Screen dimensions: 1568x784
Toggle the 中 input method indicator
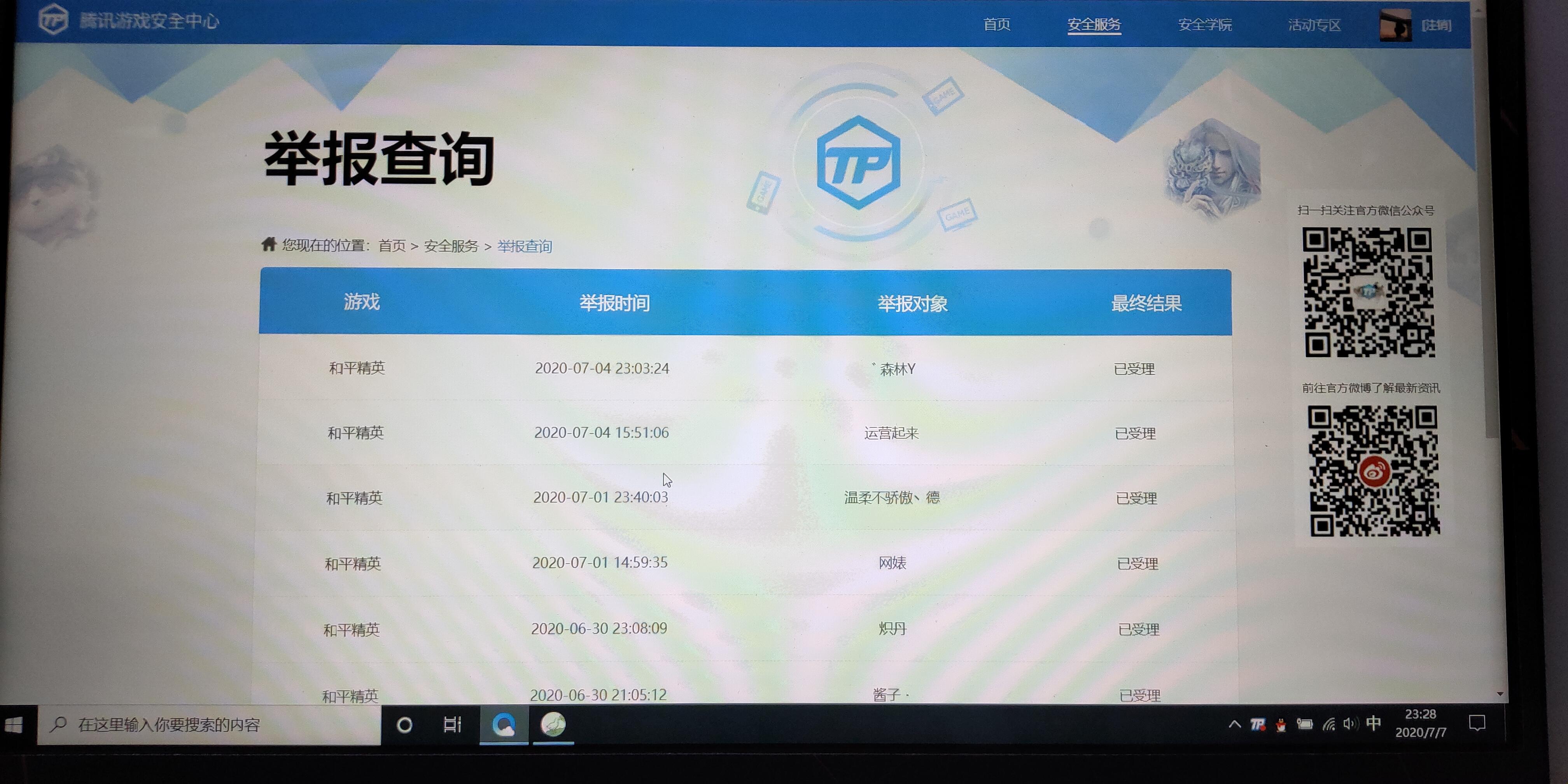pos(1374,723)
